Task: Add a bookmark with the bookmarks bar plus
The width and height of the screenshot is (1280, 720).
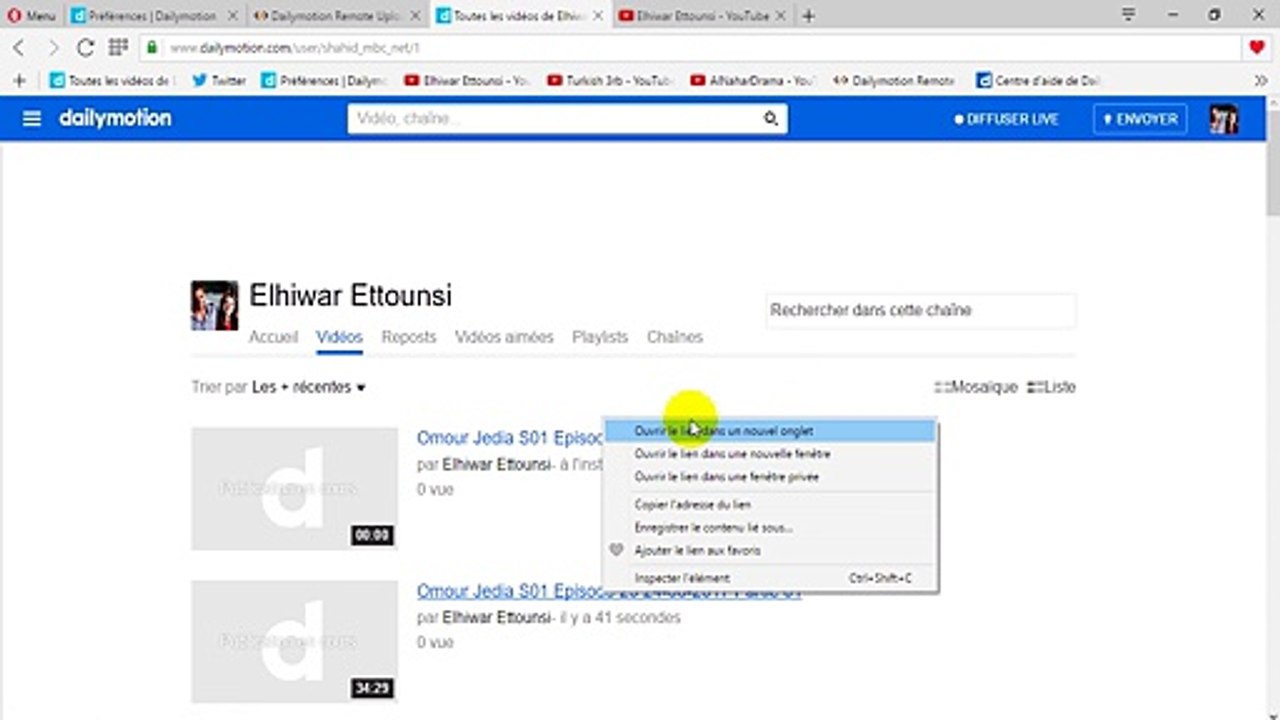Action: point(18,80)
